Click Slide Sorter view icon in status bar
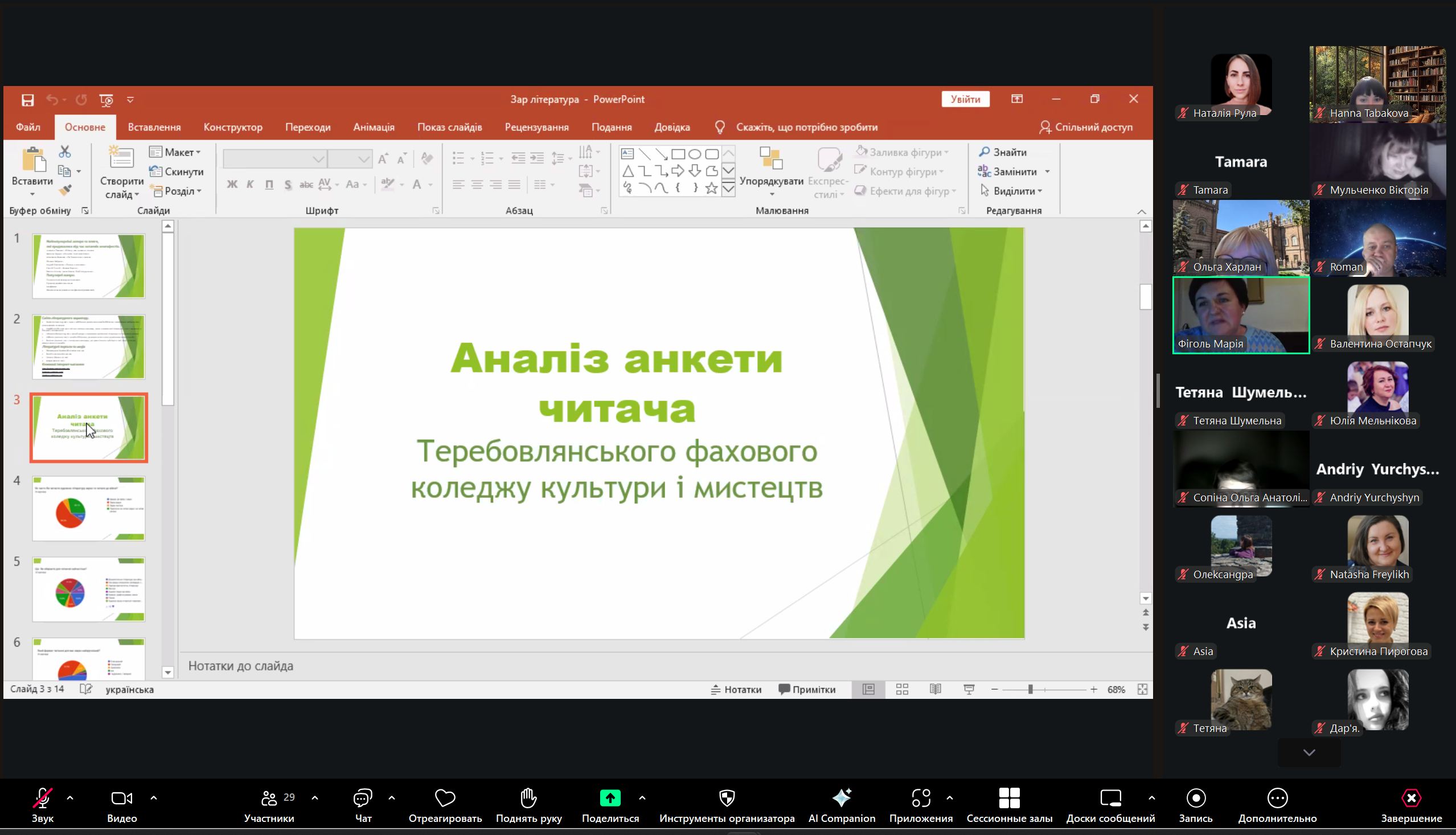 coord(902,689)
